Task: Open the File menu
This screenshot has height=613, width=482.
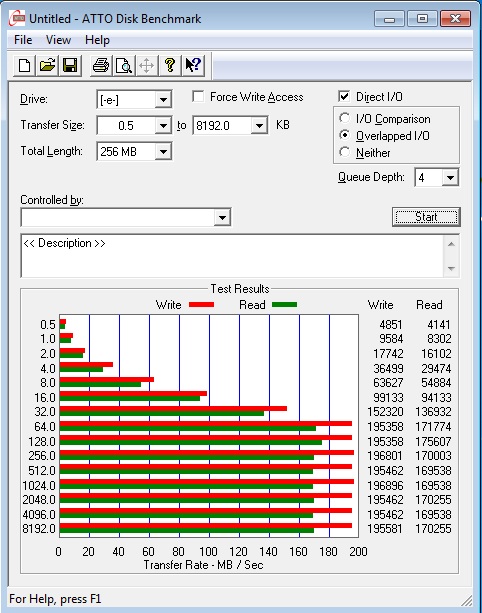Action: click(x=23, y=40)
